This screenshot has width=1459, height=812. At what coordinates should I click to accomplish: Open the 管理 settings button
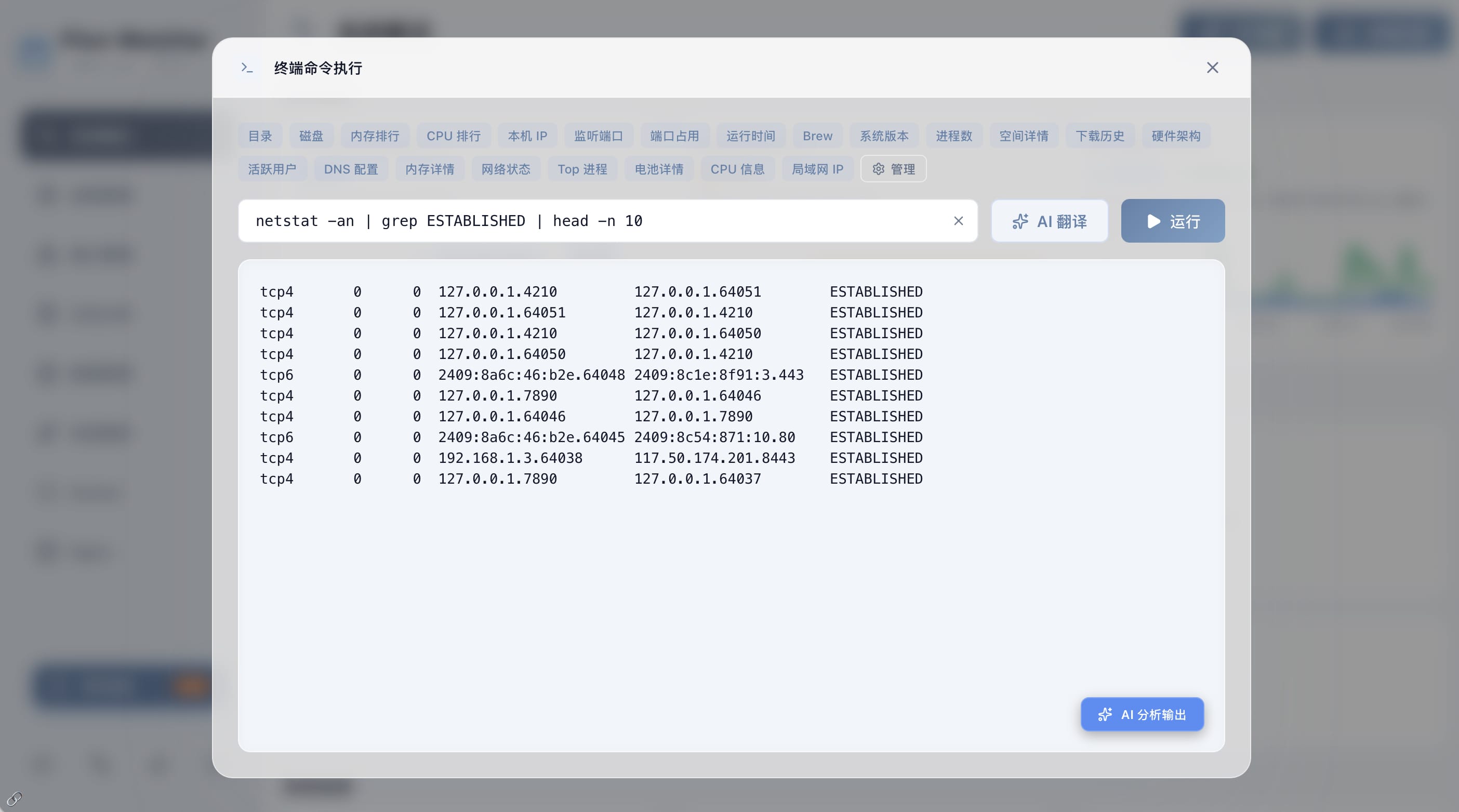click(x=893, y=169)
